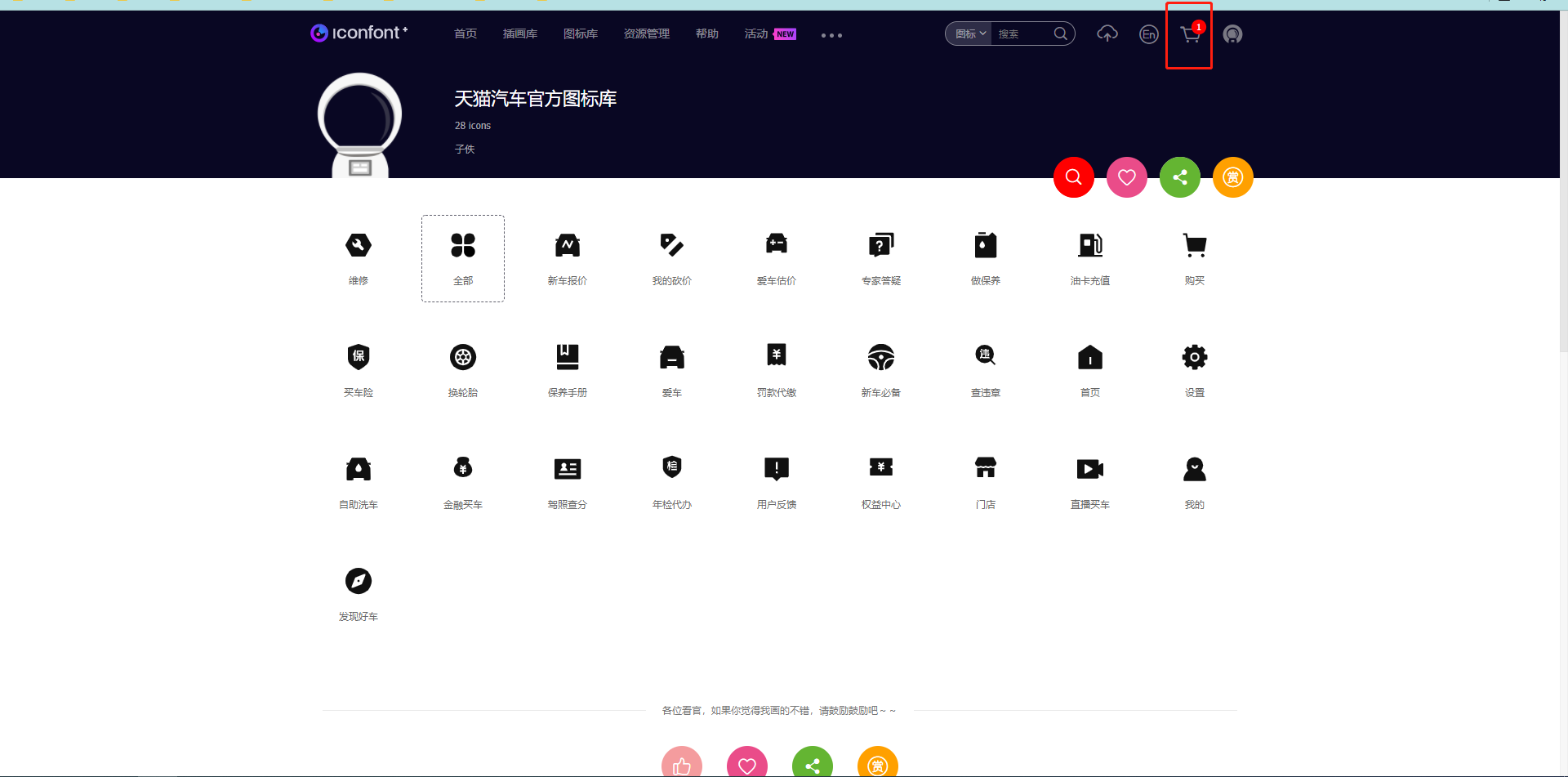This screenshot has width=1568, height=777.
Task: Open the 帮助 menu item
Action: 707,33
